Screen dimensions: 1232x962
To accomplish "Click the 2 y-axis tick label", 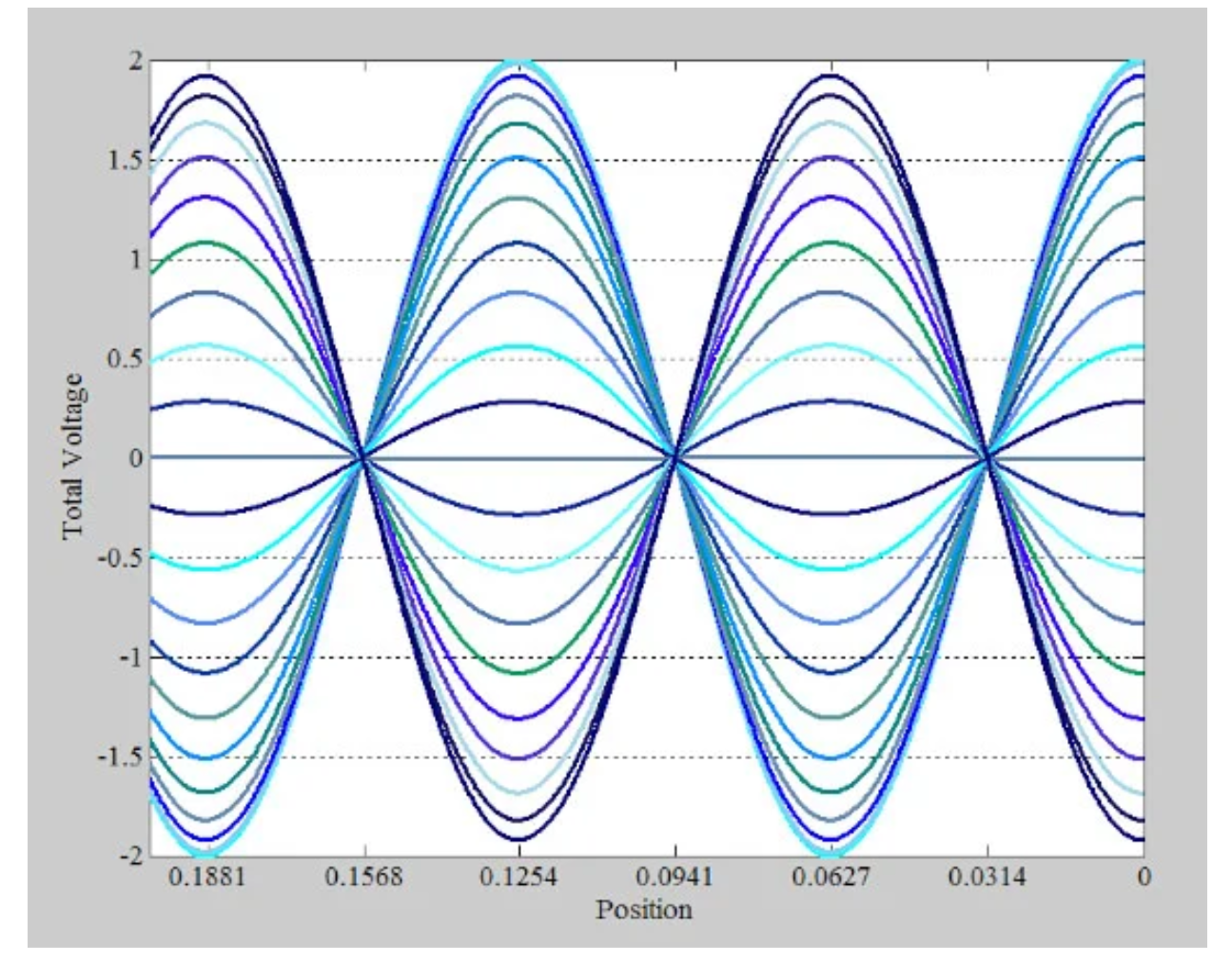I will [x=137, y=61].
